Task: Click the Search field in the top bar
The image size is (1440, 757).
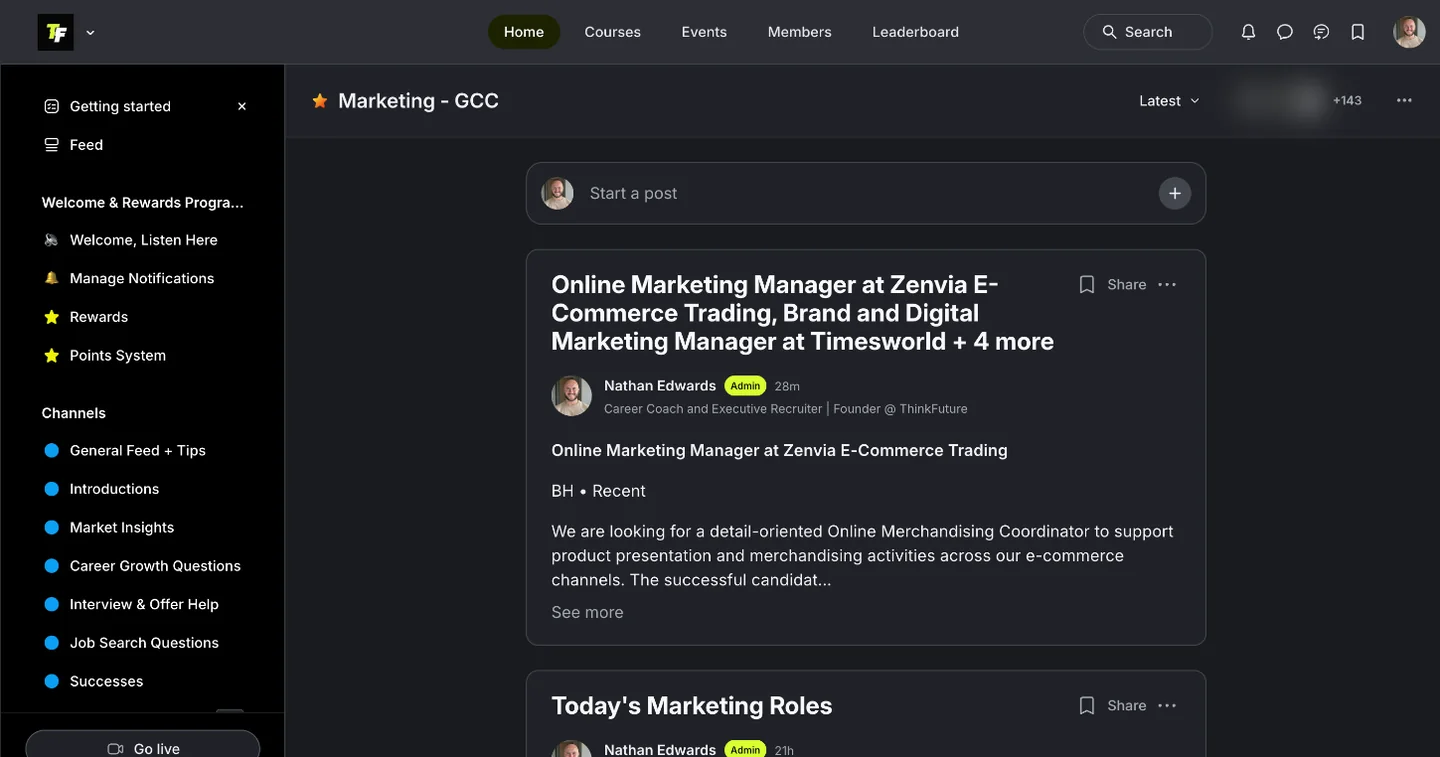Action: coord(1148,32)
